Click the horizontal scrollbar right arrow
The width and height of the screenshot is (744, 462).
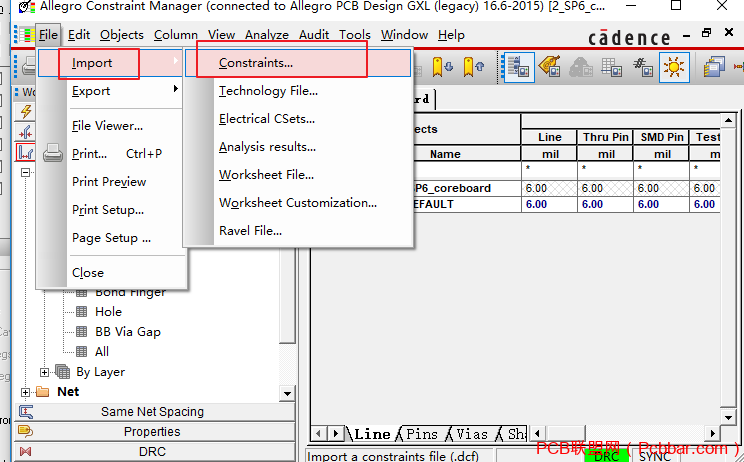click(712, 433)
